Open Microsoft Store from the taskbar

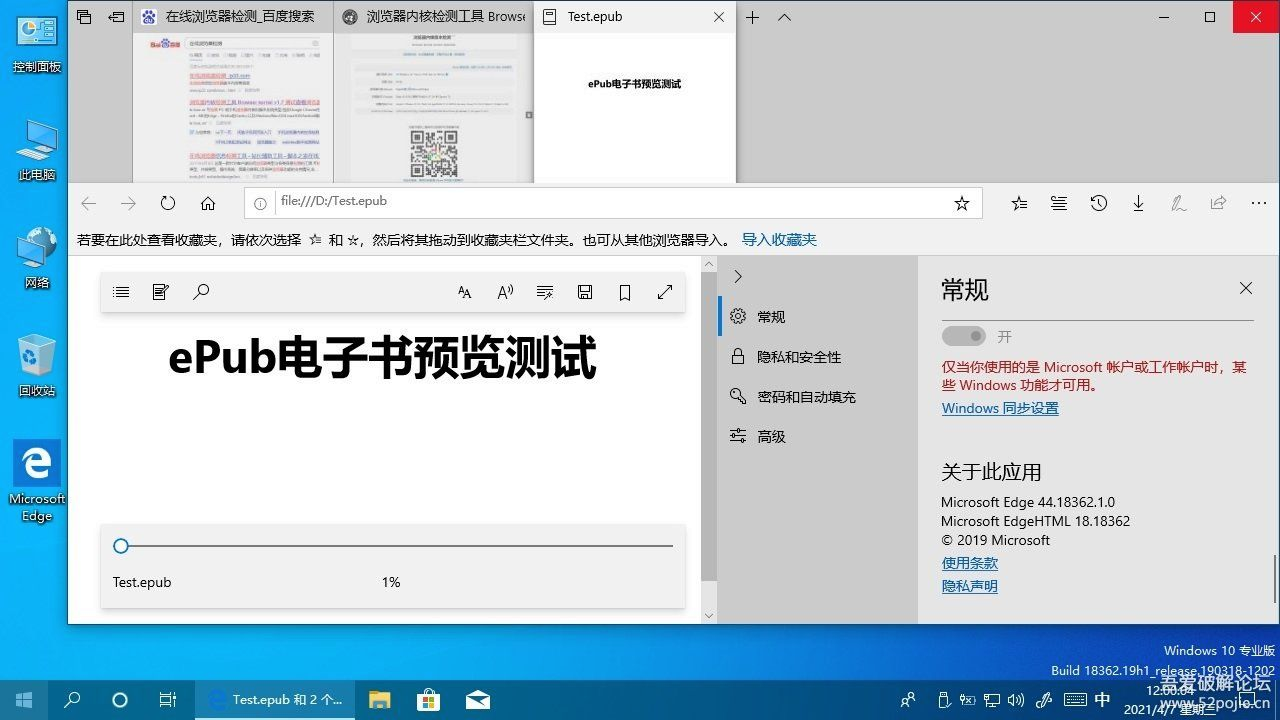(x=428, y=700)
